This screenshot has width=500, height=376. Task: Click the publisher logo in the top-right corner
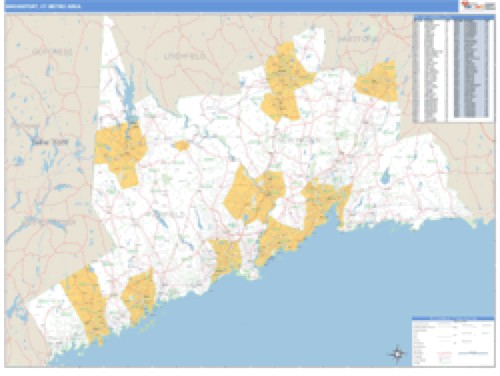478,6
